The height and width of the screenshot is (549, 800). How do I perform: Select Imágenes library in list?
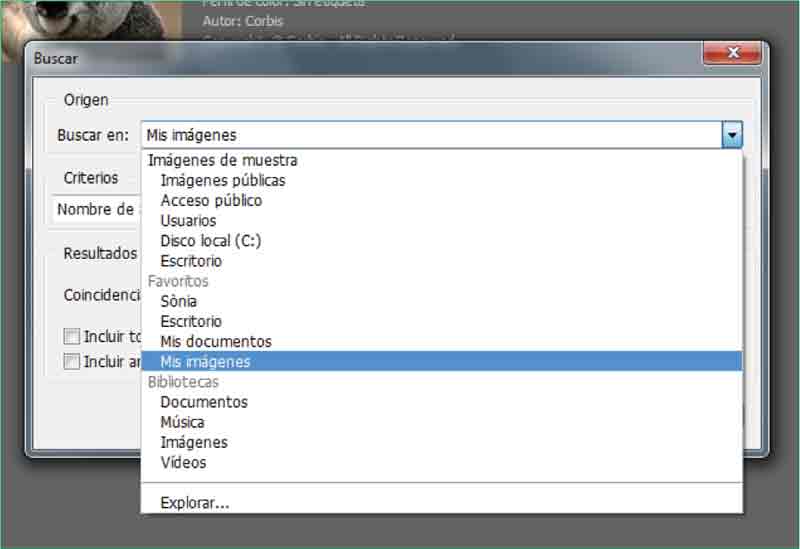pos(193,442)
